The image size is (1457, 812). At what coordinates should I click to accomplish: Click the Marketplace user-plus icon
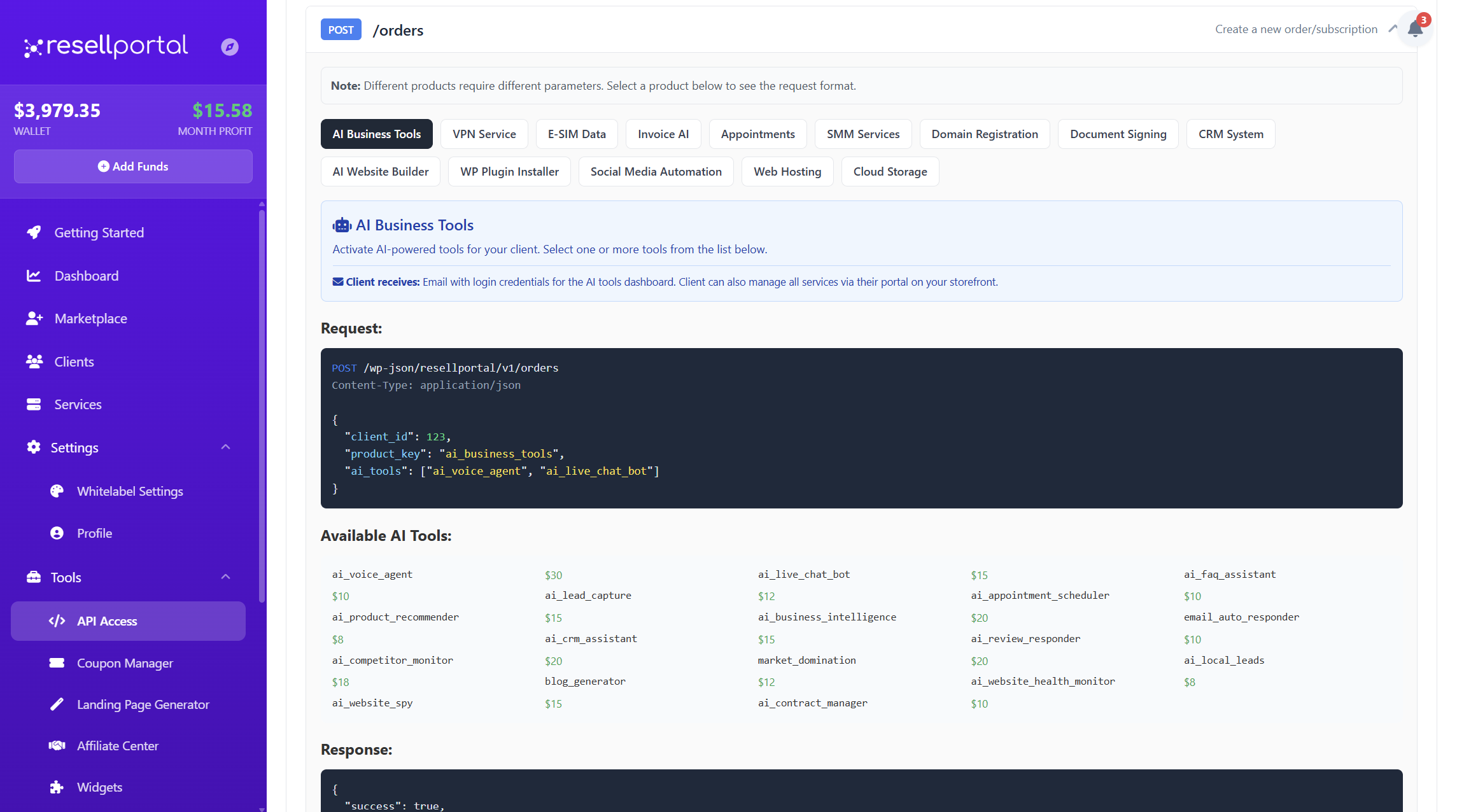pos(34,318)
